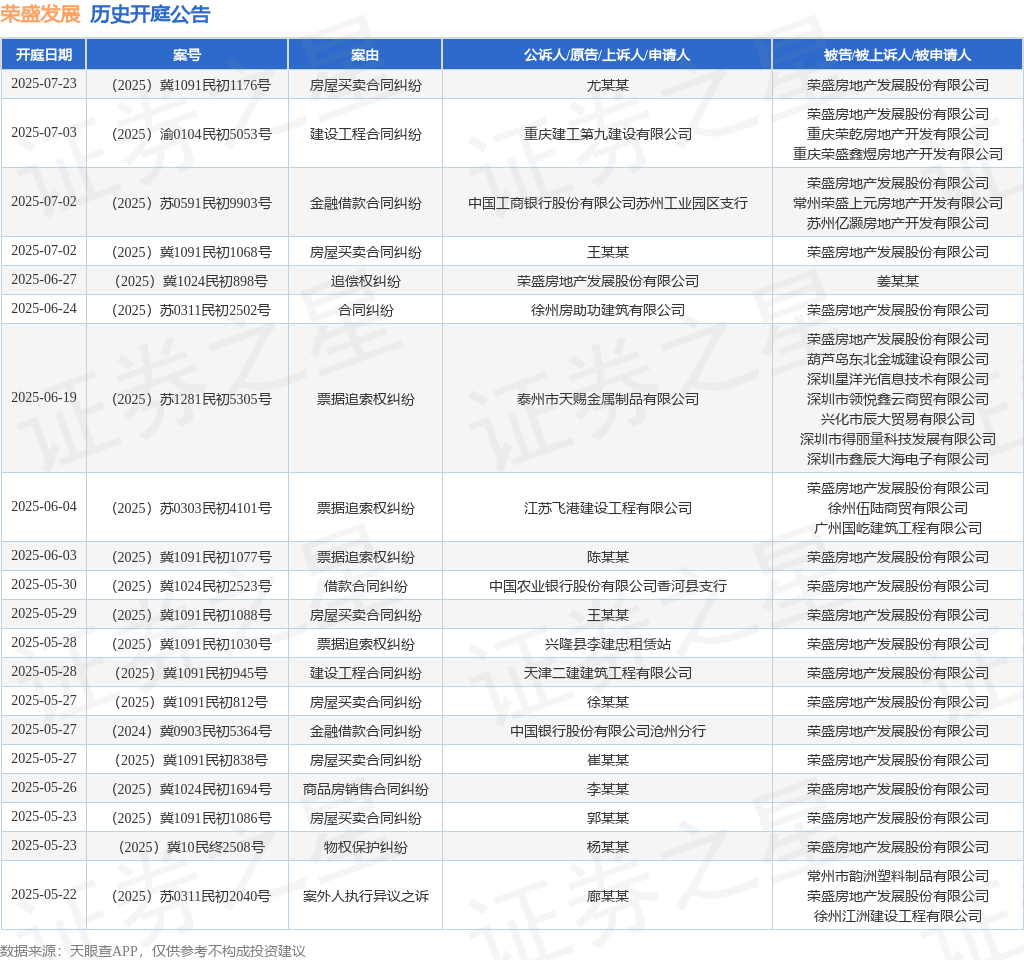This screenshot has height=960, width=1024.
Task: Select case number 冀1091民初1030号
Action: pyautogui.click(x=191, y=644)
